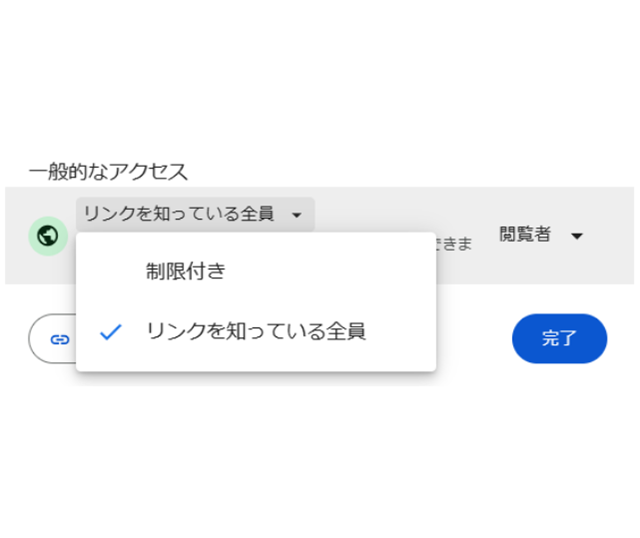The height and width of the screenshot is (538, 640).
Task: Open the 閲覧者 role dropdown
Action: (x=541, y=236)
